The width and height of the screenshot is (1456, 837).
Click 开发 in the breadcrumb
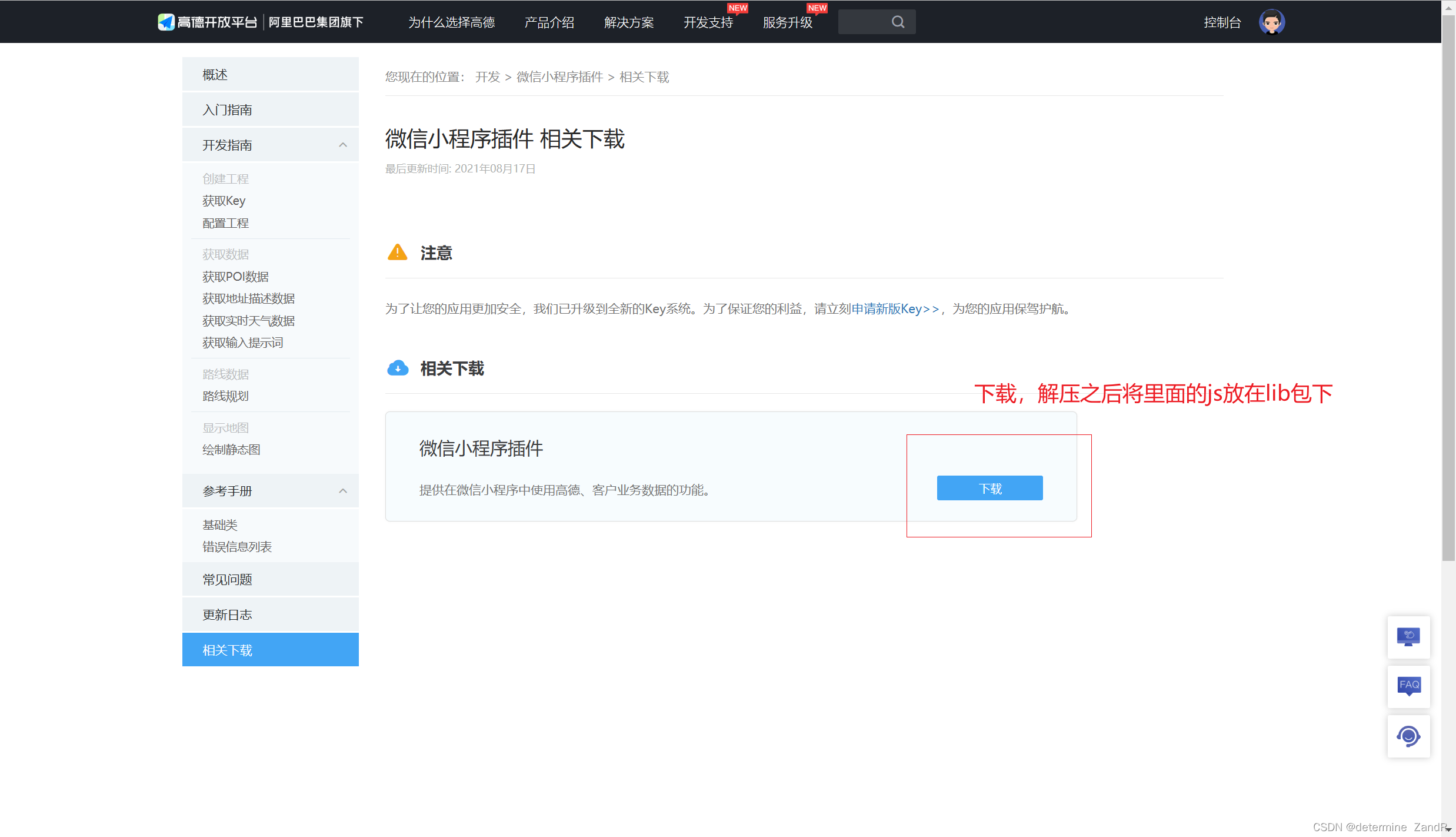click(488, 77)
